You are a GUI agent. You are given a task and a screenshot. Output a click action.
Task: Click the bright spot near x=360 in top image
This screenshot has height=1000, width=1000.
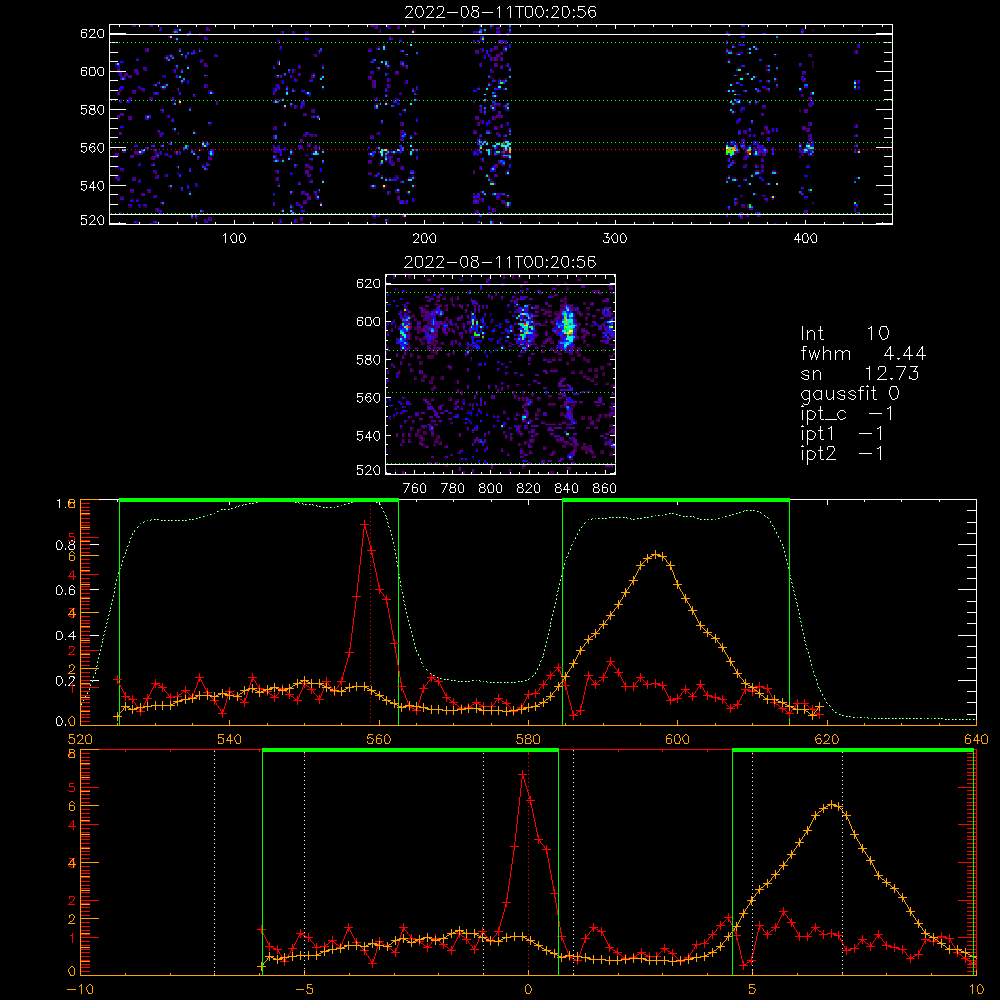coord(731,151)
